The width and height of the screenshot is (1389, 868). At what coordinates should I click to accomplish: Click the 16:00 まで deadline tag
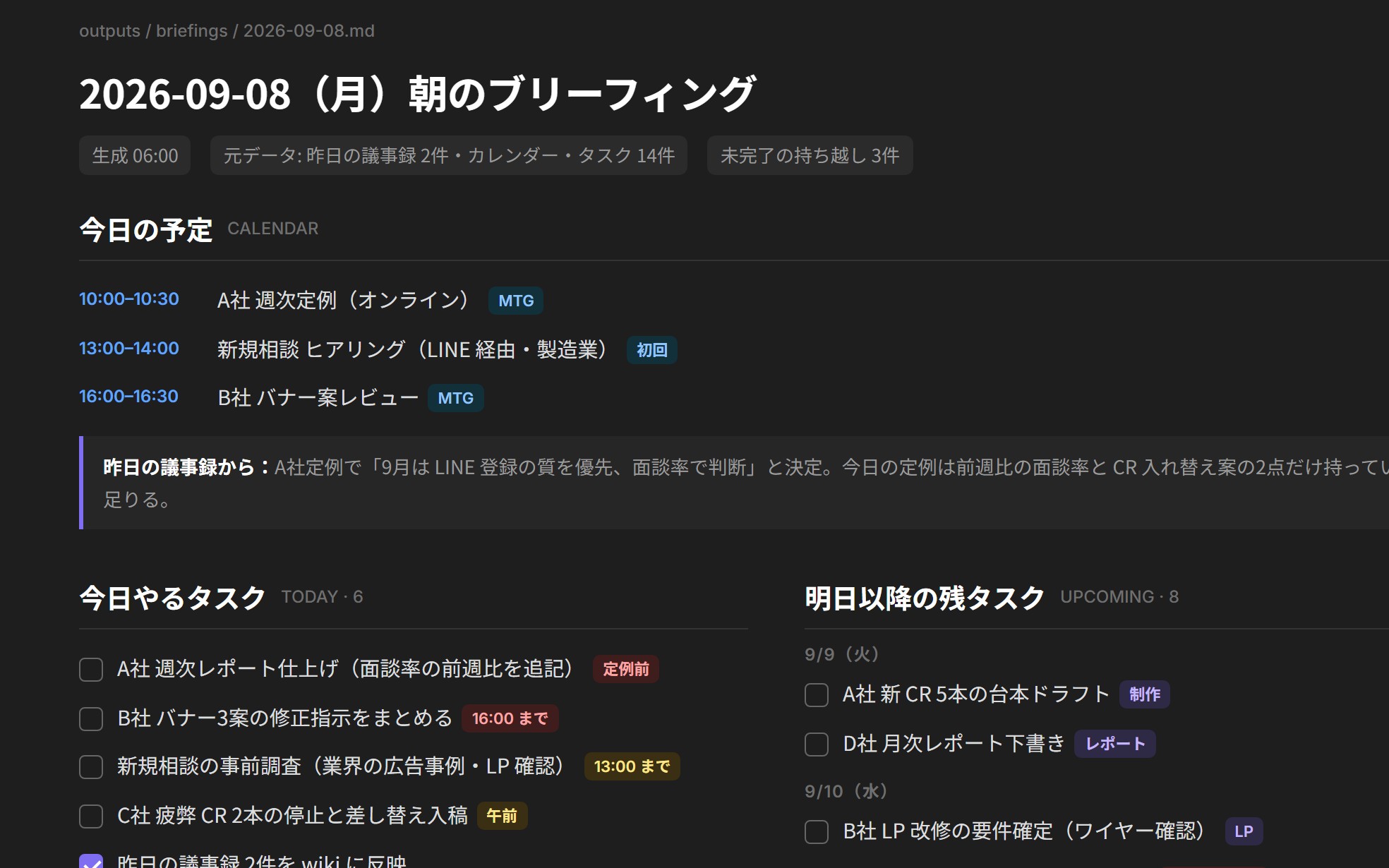point(510,718)
